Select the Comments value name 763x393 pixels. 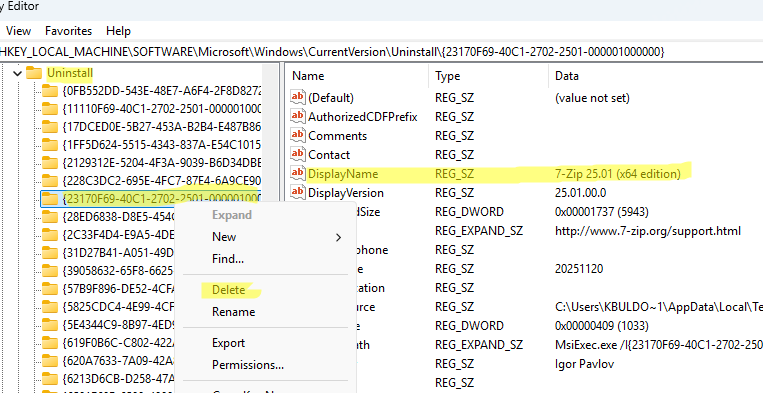[x=338, y=136]
